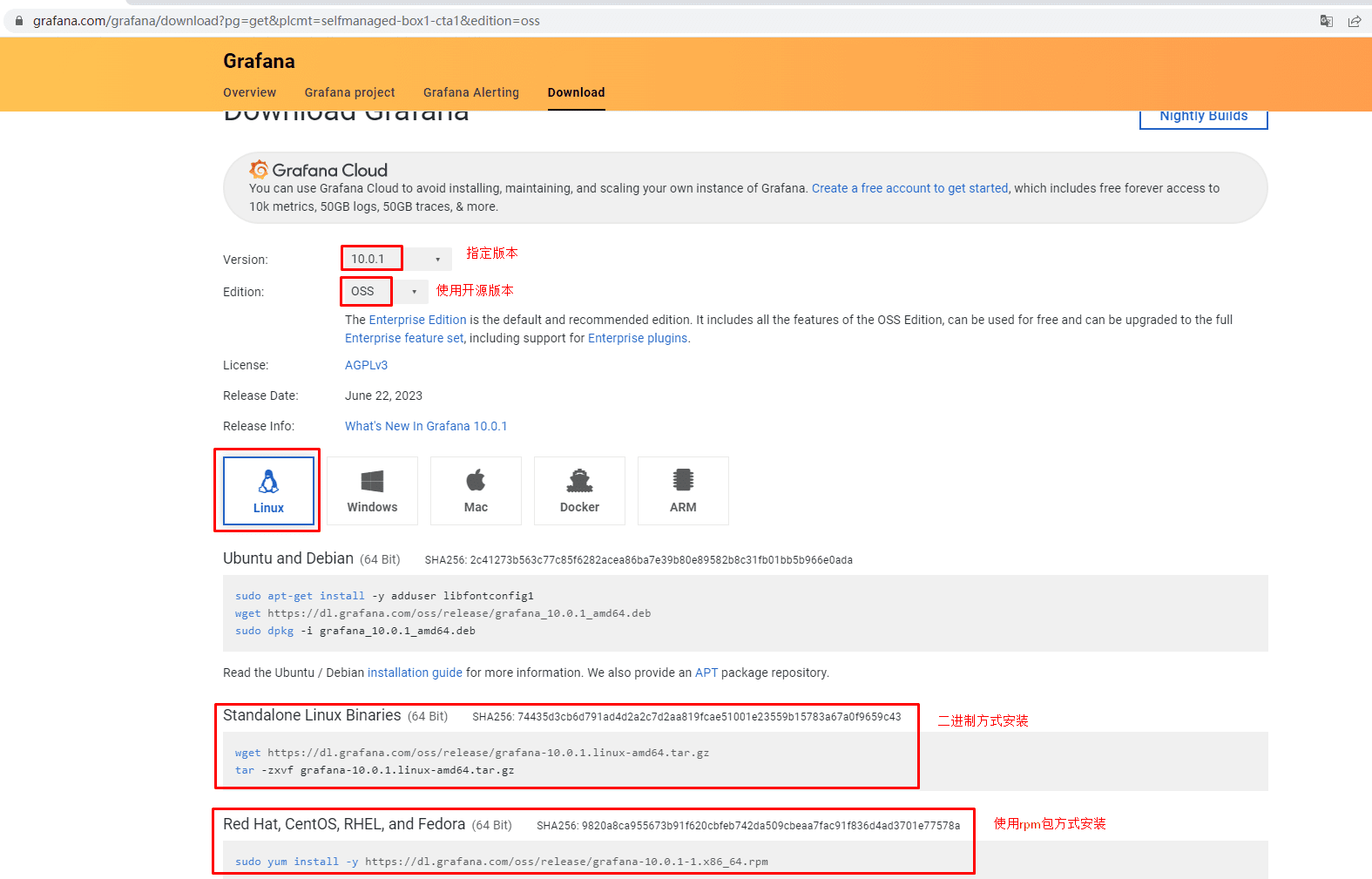Click the 'sudo apt-get install' command line
The image size is (1372, 879).
click(384, 596)
